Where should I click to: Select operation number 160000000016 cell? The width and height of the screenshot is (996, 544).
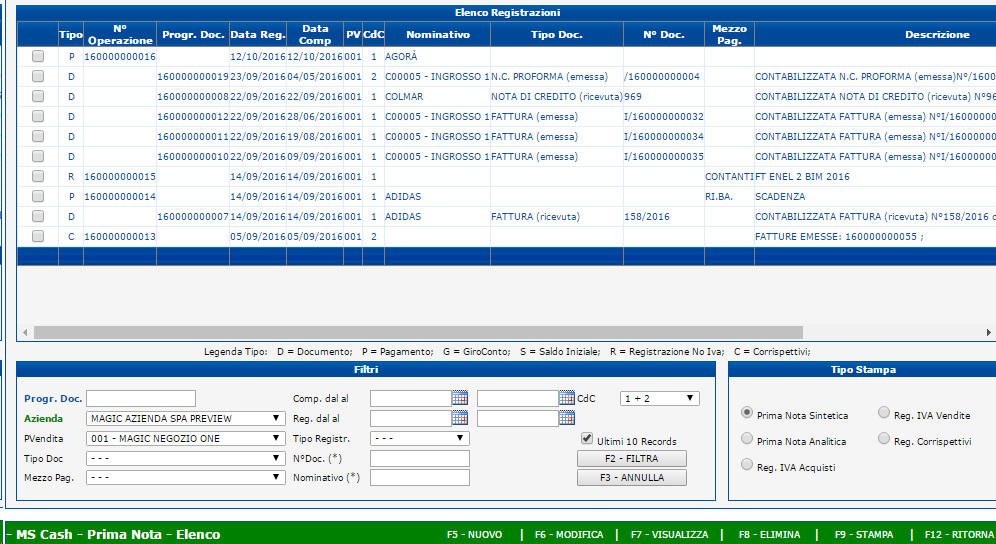coord(120,57)
